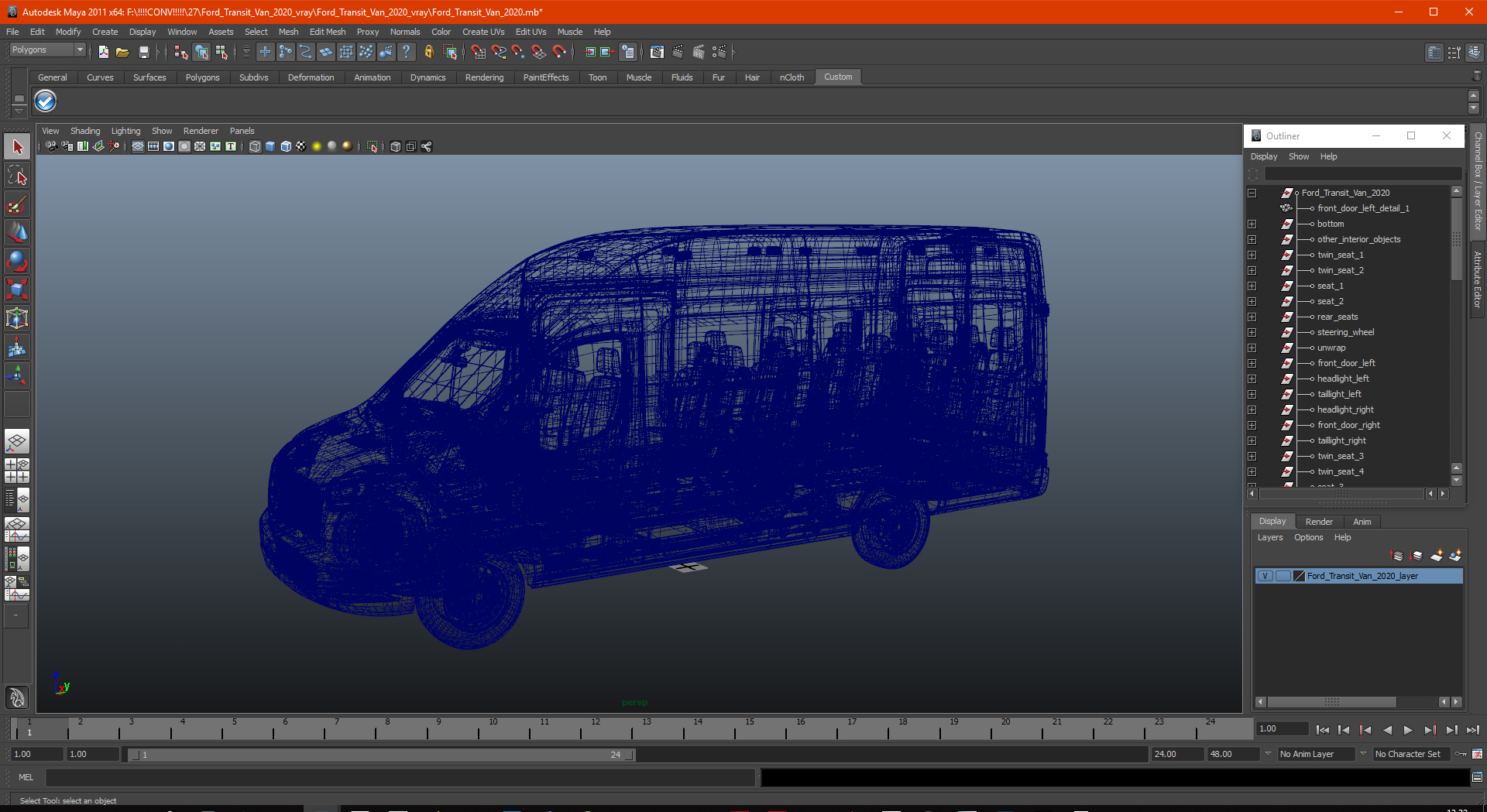Click the Snap to curves magnet icon
The image size is (1487, 812).
pyautogui.click(x=499, y=52)
